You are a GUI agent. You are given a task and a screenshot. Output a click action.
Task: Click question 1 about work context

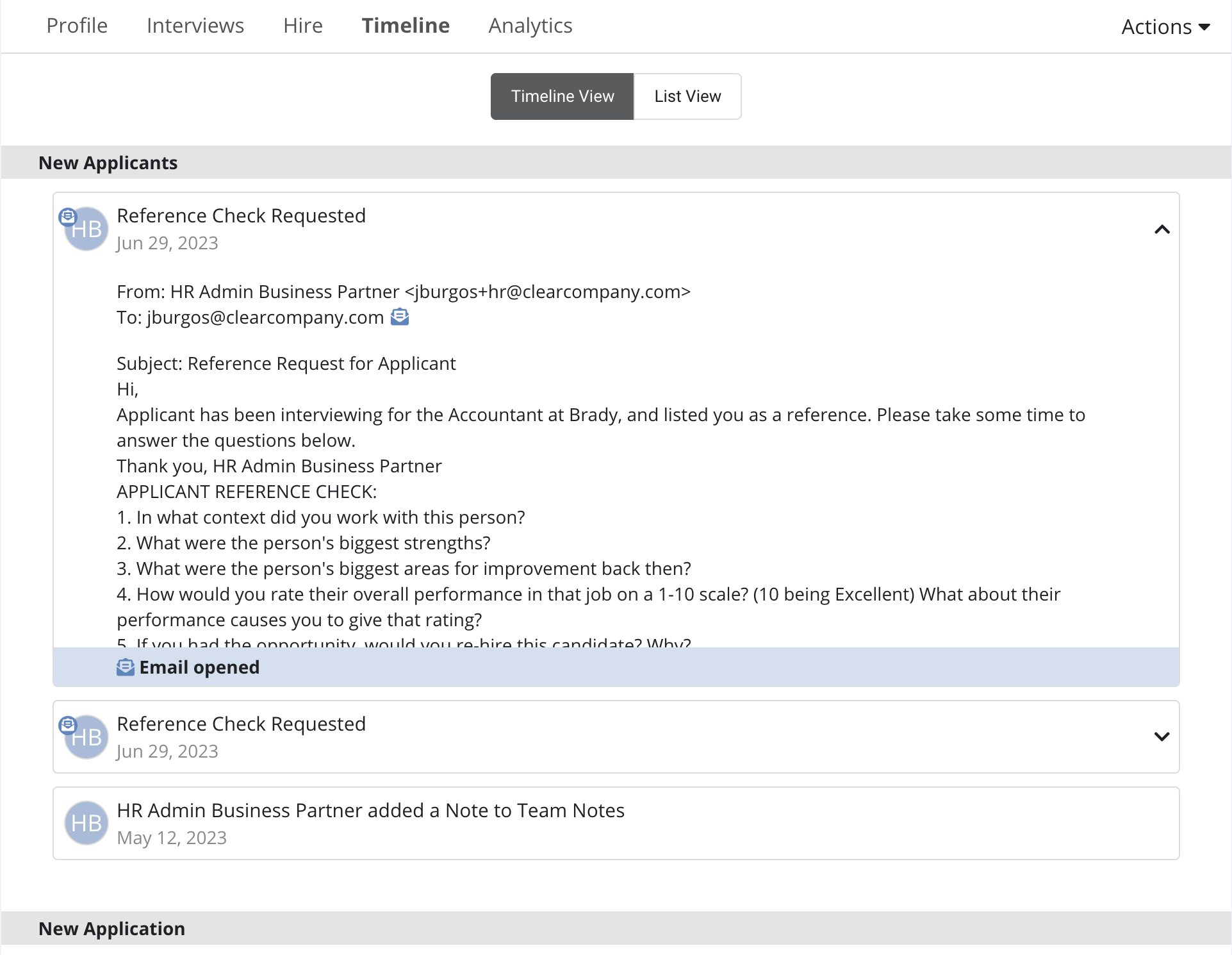point(321,517)
